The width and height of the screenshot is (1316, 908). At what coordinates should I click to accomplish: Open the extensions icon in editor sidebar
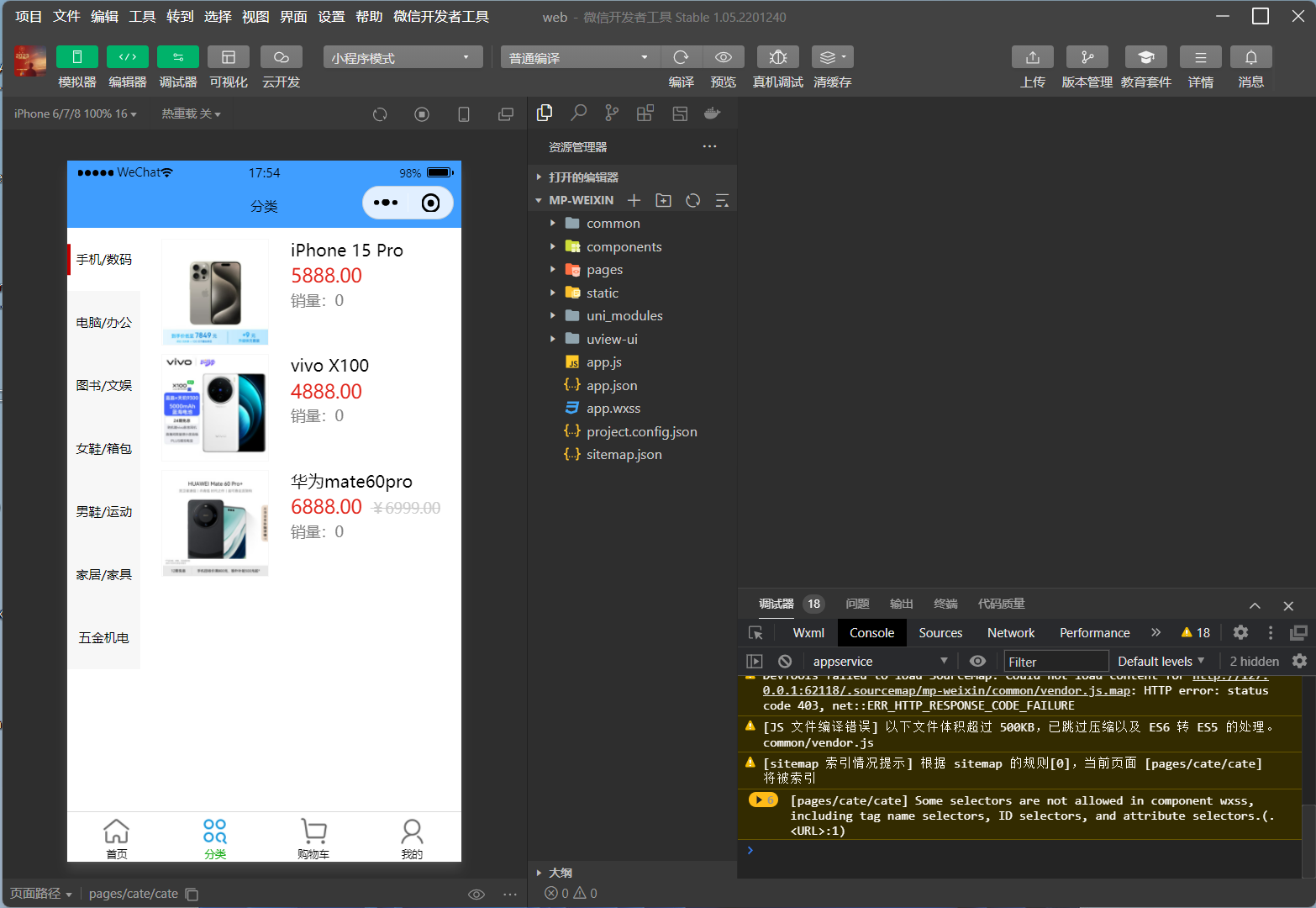[x=645, y=113]
